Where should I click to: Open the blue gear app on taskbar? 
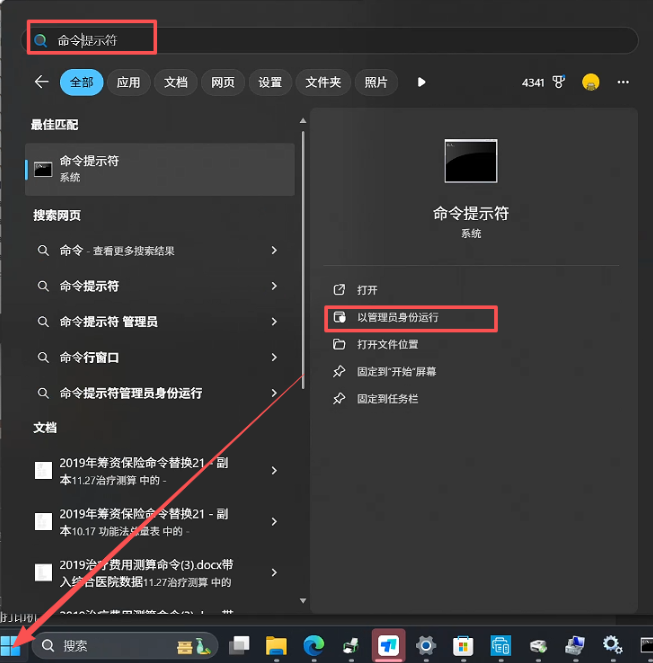[426, 646]
